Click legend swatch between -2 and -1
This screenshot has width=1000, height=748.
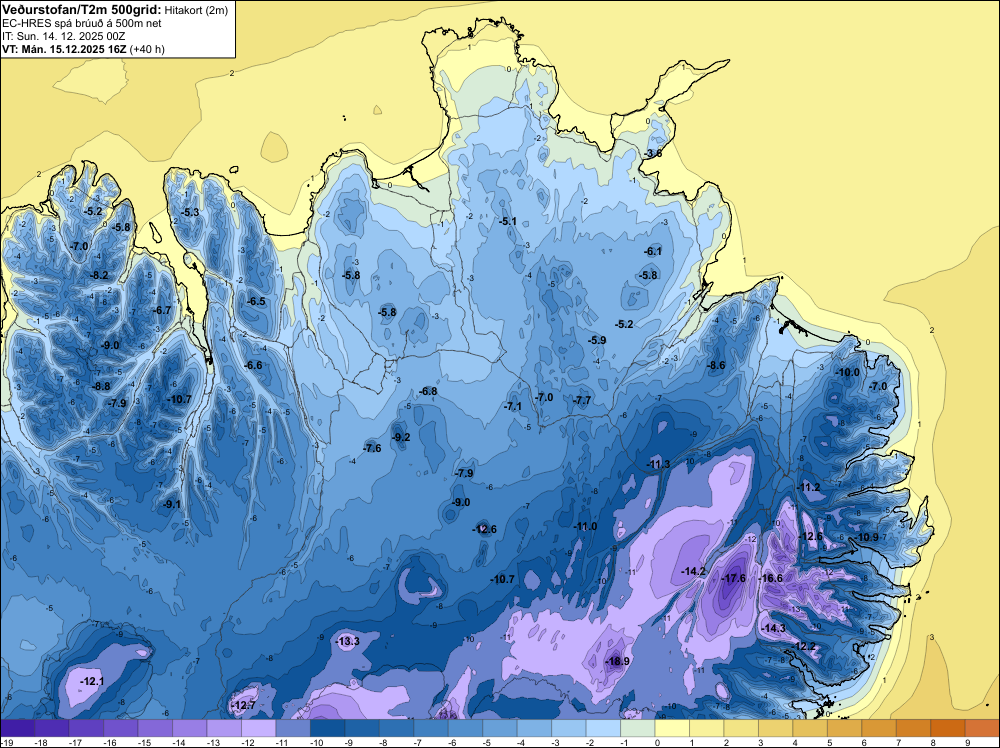[x=603, y=728]
